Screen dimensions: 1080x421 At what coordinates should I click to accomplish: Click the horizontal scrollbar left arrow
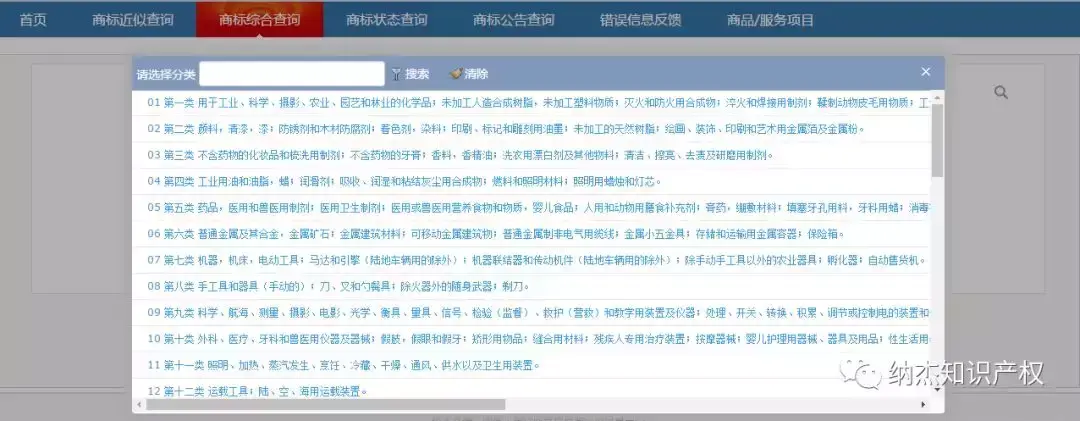pos(139,404)
